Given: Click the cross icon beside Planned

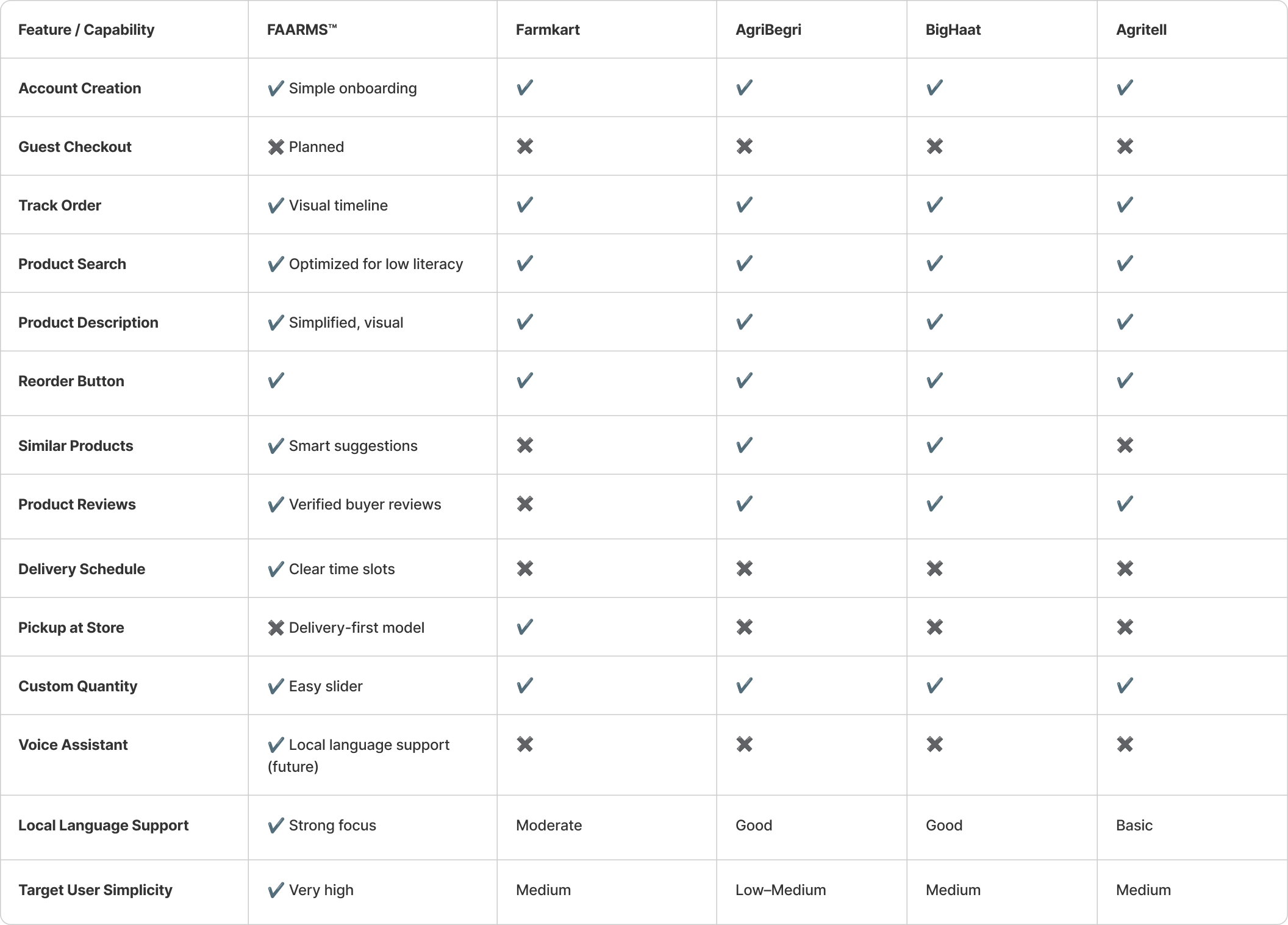Looking at the screenshot, I should tap(276, 147).
